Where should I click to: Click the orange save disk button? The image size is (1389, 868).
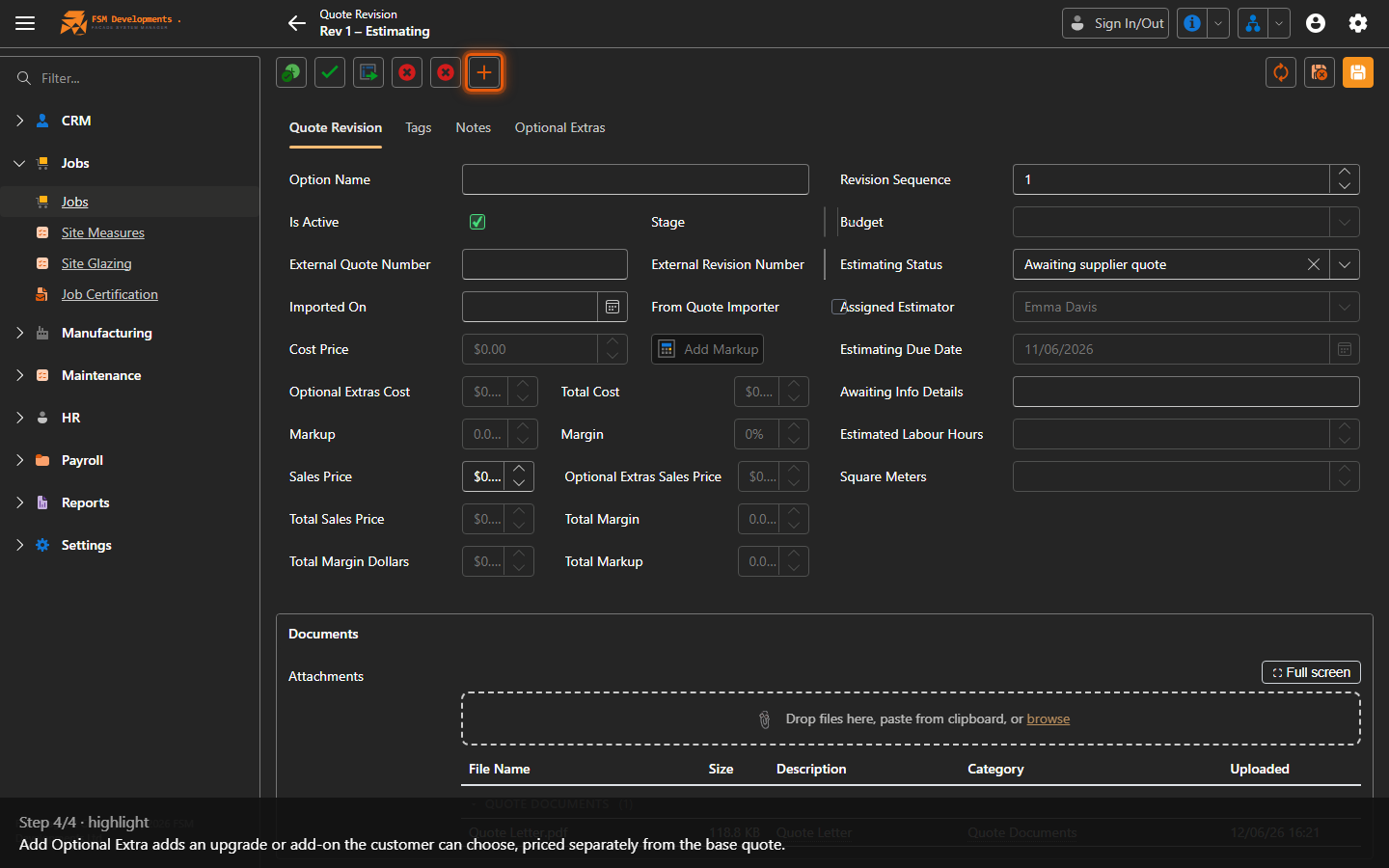pyautogui.click(x=1358, y=72)
